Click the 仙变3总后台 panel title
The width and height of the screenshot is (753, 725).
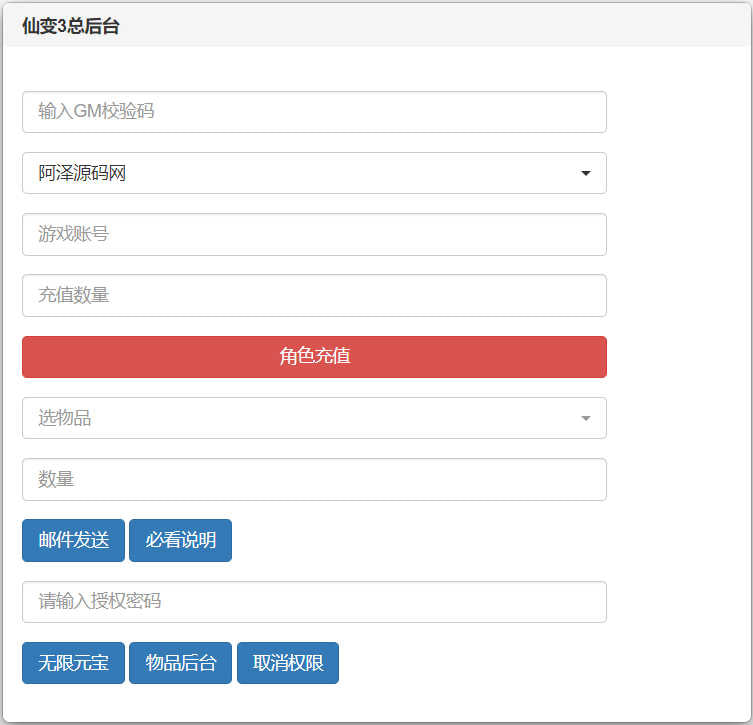70,27
